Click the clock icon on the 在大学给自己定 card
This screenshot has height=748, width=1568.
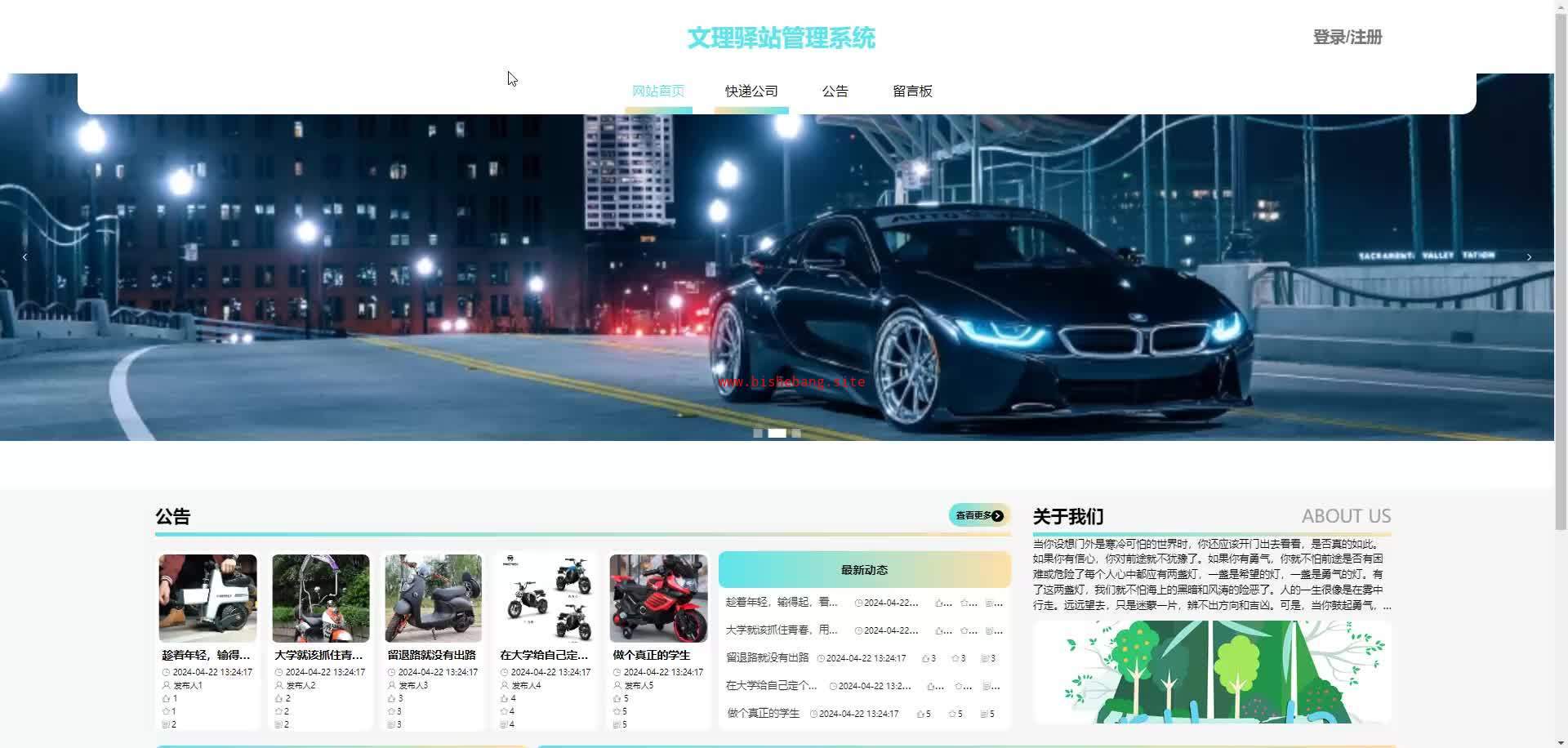tap(504, 673)
